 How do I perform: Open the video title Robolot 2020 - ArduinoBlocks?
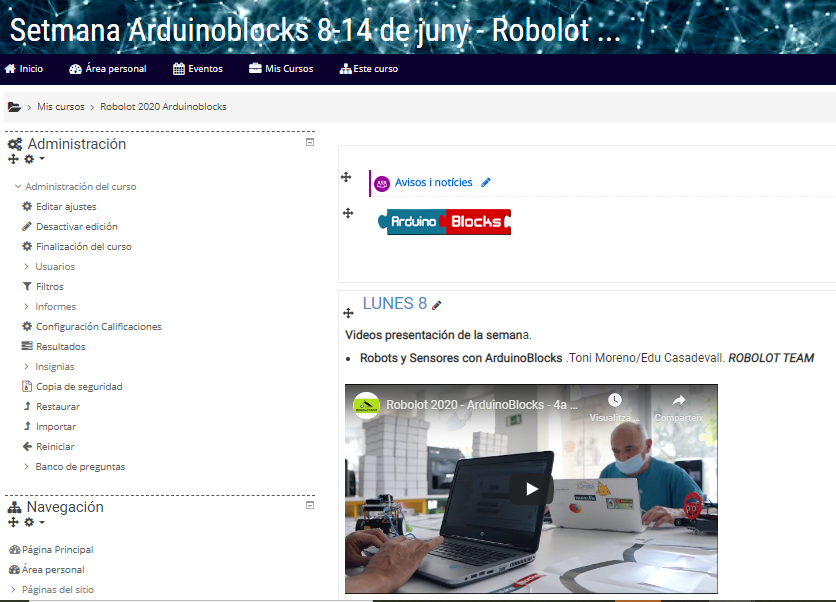[x=481, y=405]
